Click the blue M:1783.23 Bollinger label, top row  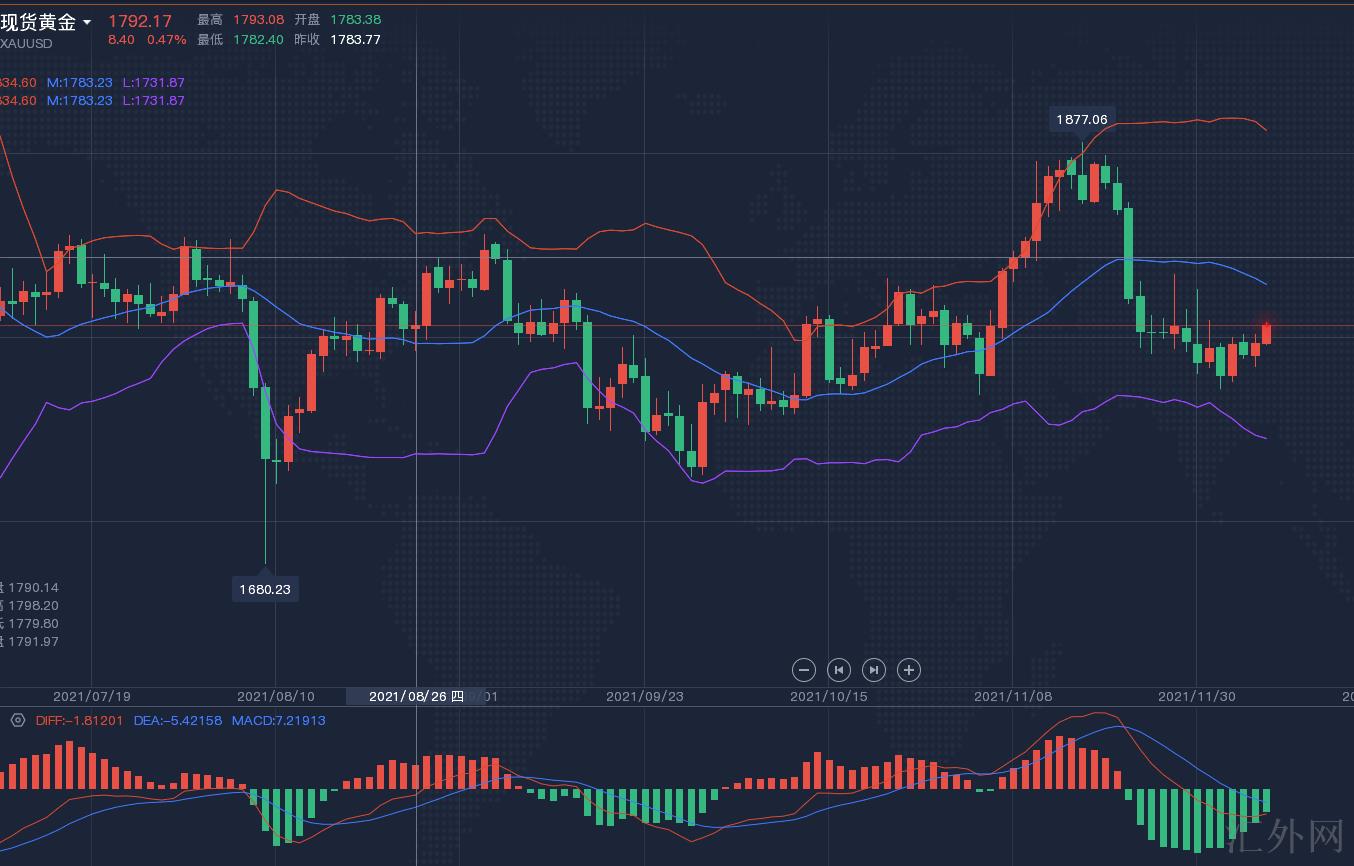coord(79,82)
